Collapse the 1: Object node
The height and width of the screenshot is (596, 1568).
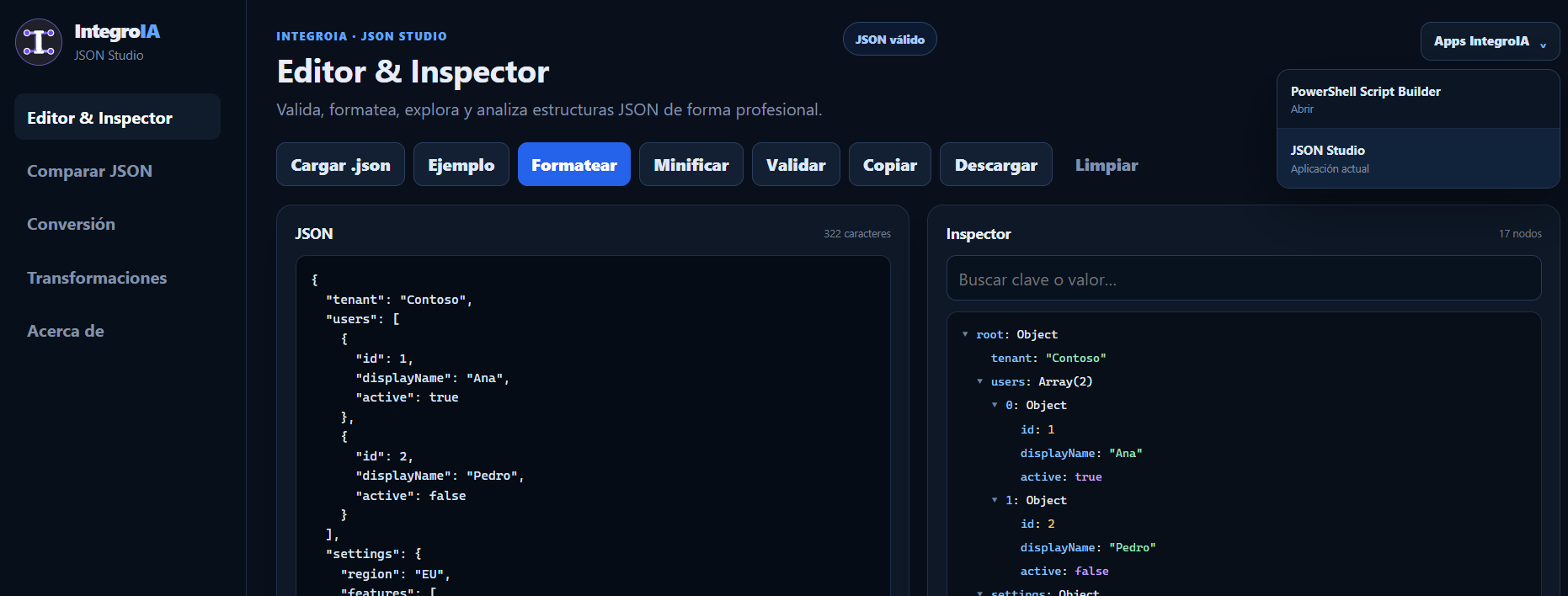(x=995, y=500)
